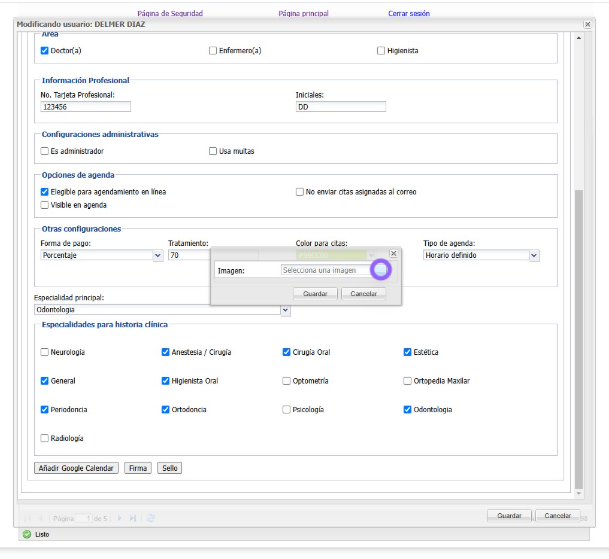The width and height of the screenshot is (609, 559).
Task: Open the Forma de pago dropdown
Action: click(158, 256)
